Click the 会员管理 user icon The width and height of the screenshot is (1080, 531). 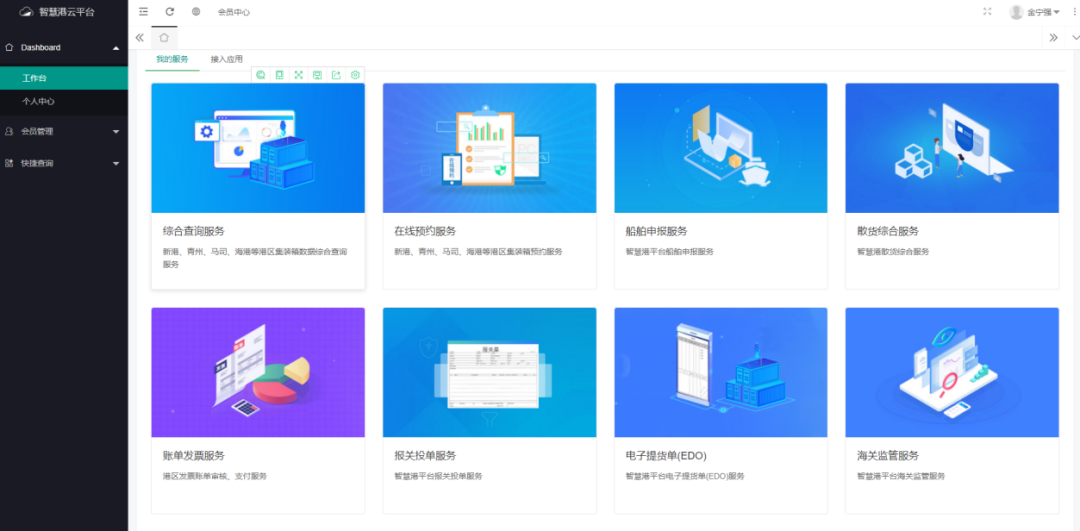(9, 131)
